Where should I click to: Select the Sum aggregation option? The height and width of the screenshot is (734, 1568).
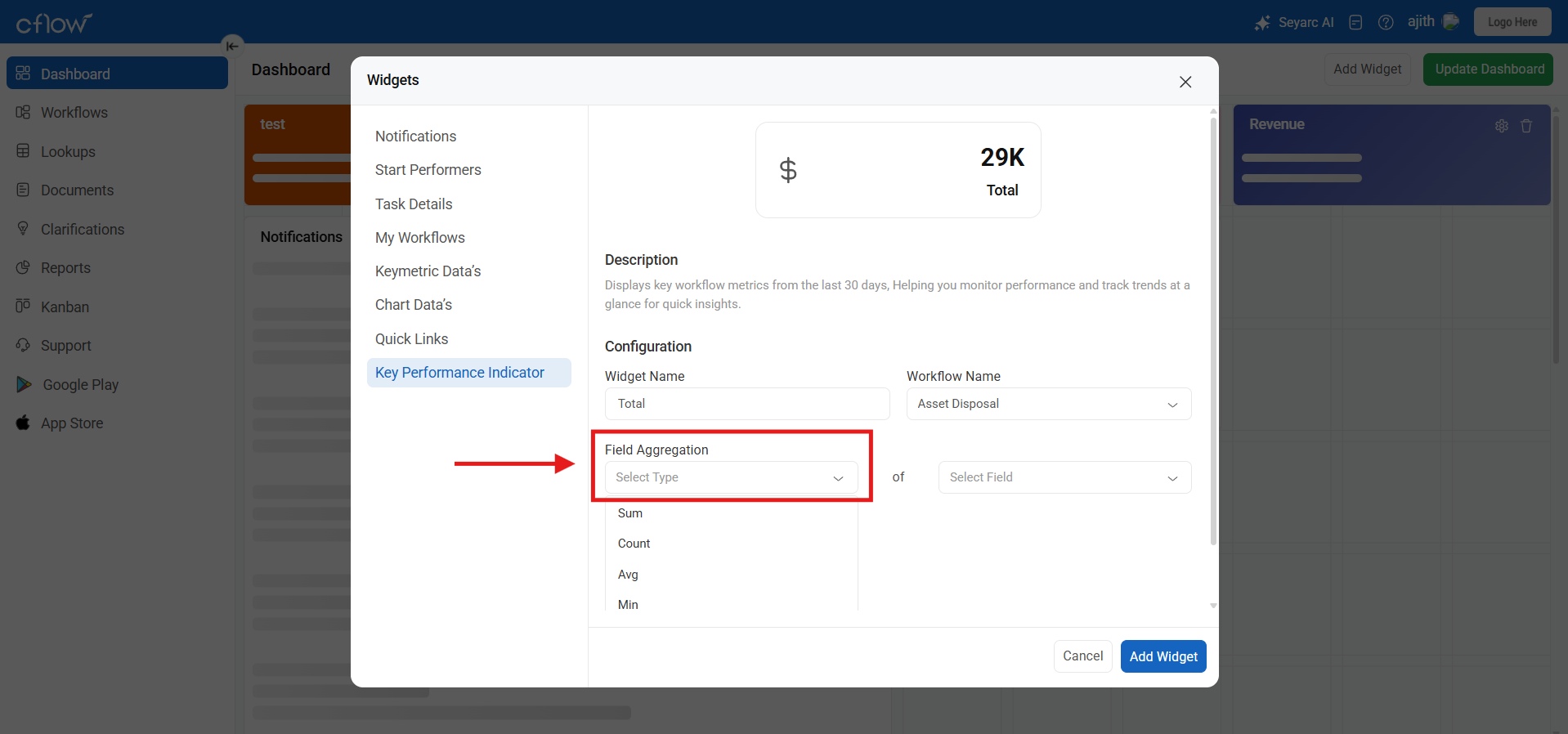tap(630, 513)
